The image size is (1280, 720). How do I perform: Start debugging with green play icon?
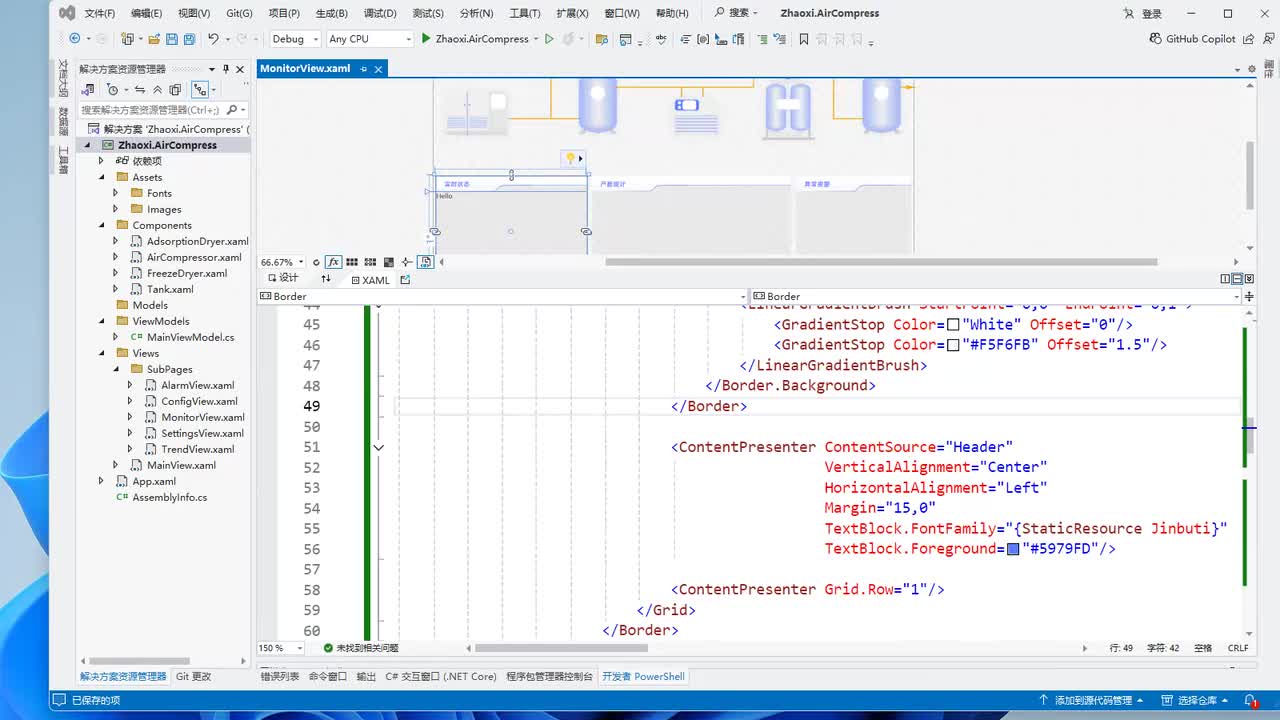pos(426,39)
